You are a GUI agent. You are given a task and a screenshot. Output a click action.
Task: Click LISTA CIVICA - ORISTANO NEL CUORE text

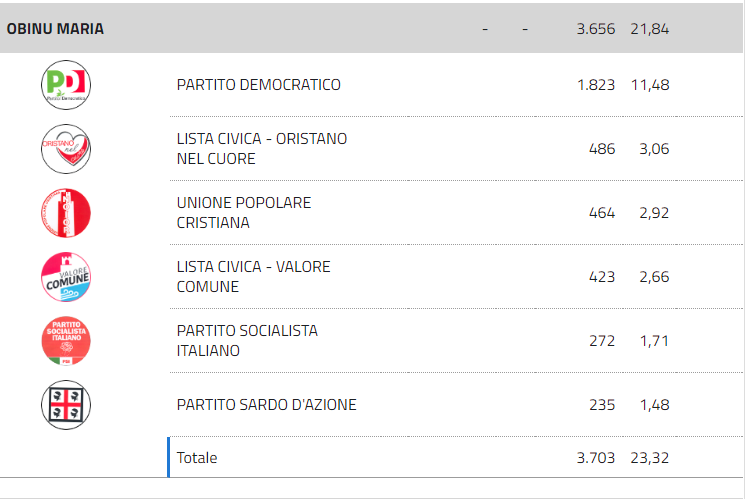[x=262, y=149]
